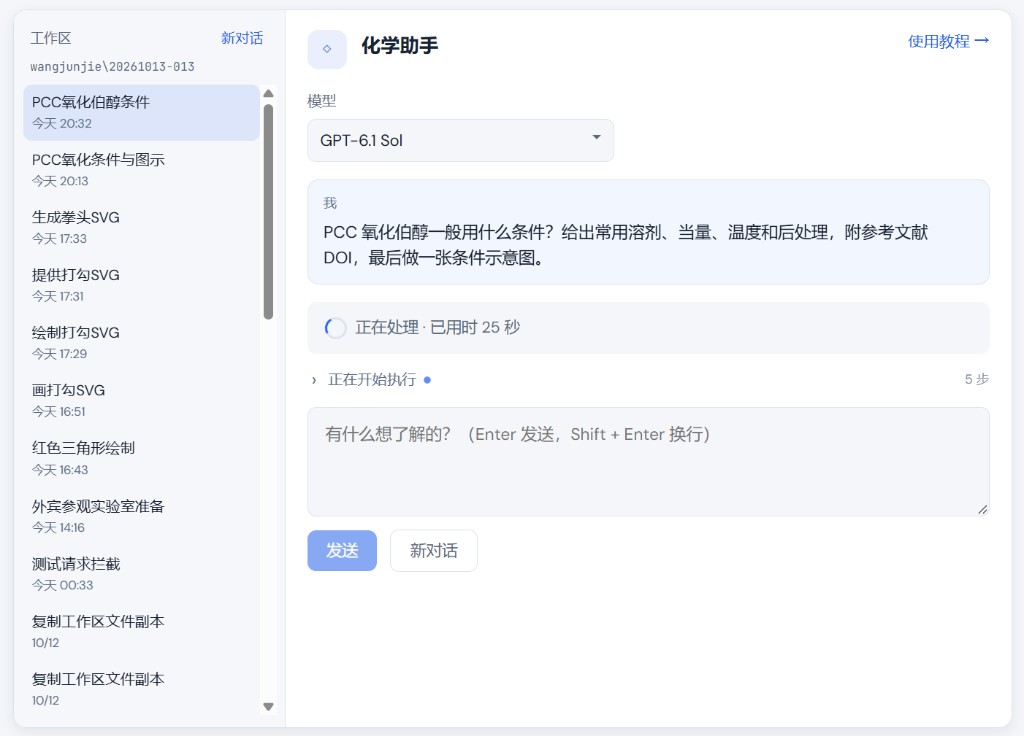1024x736 pixels.
Task: Click the blue dot next to 正在开始执行
Action: coord(427,379)
